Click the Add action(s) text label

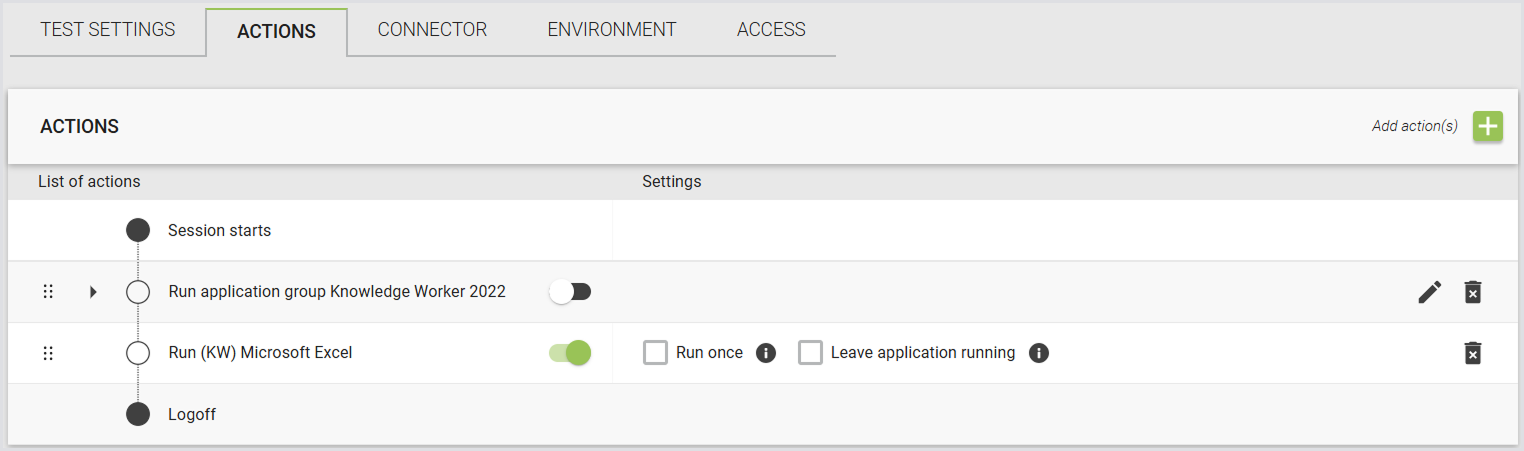tap(1415, 126)
